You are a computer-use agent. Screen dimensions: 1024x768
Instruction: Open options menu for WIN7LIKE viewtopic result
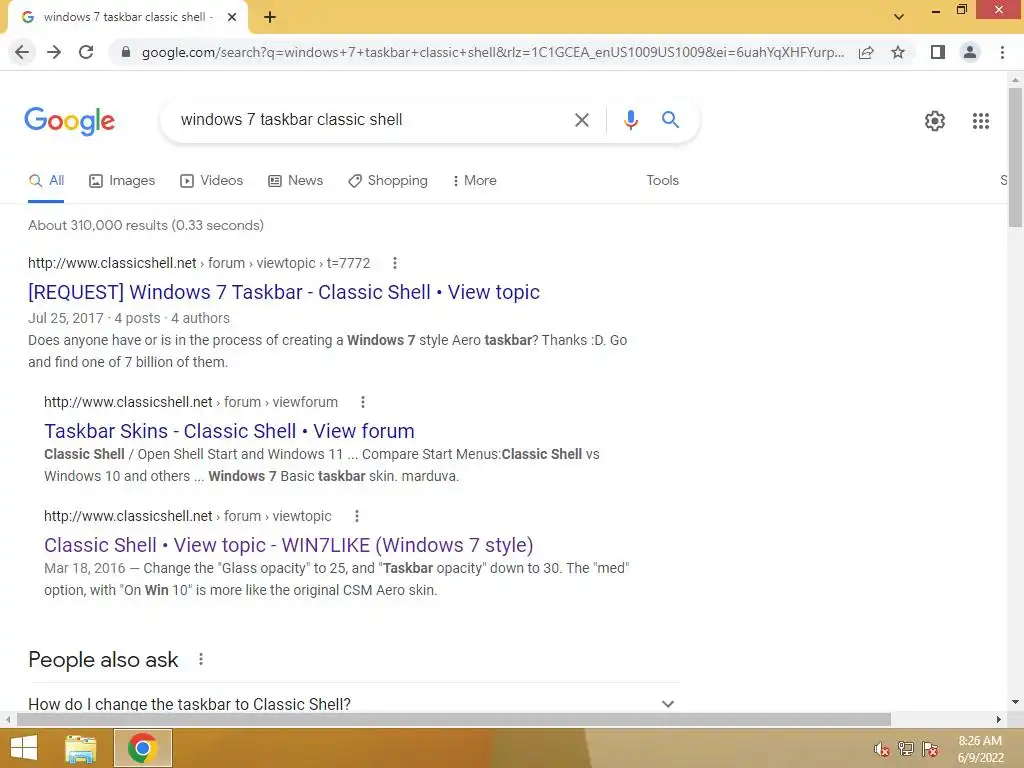pos(357,517)
